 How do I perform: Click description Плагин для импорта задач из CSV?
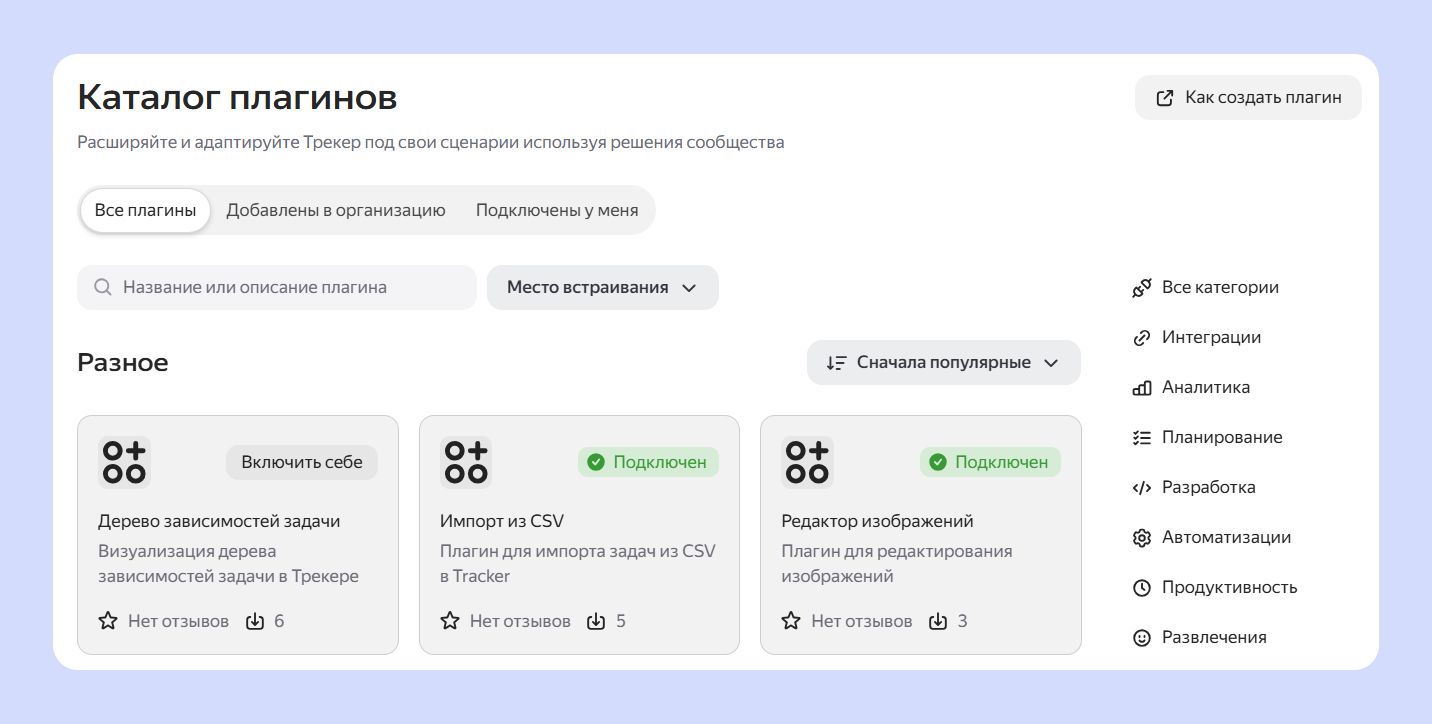coord(578,564)
